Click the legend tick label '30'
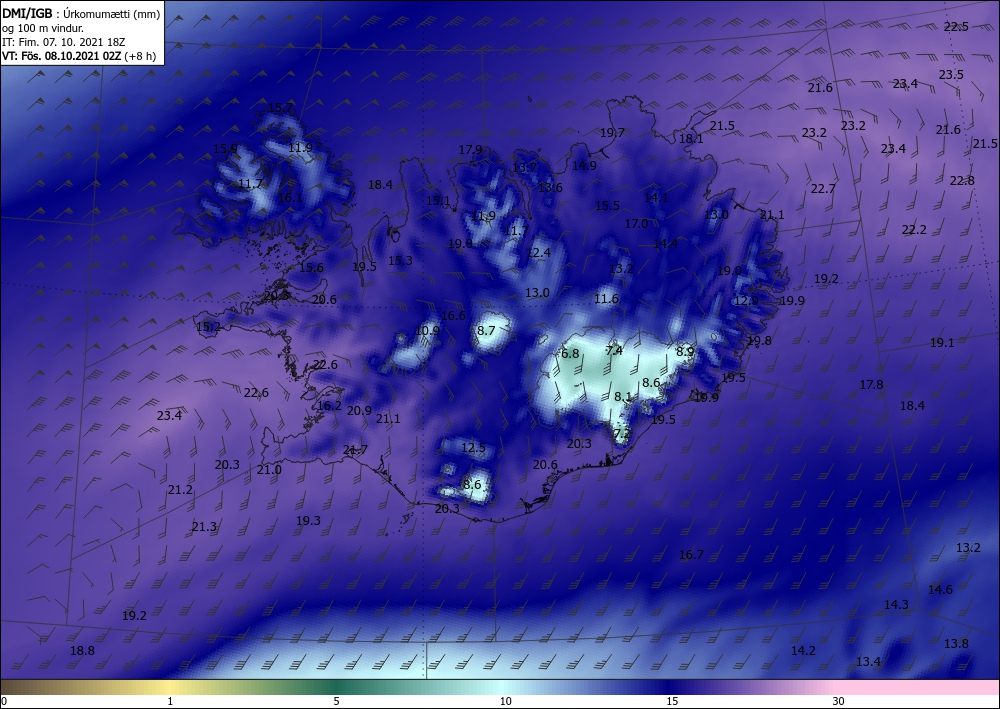The image size is (1000, 709). pyautogui.click(x=838, y=701)
